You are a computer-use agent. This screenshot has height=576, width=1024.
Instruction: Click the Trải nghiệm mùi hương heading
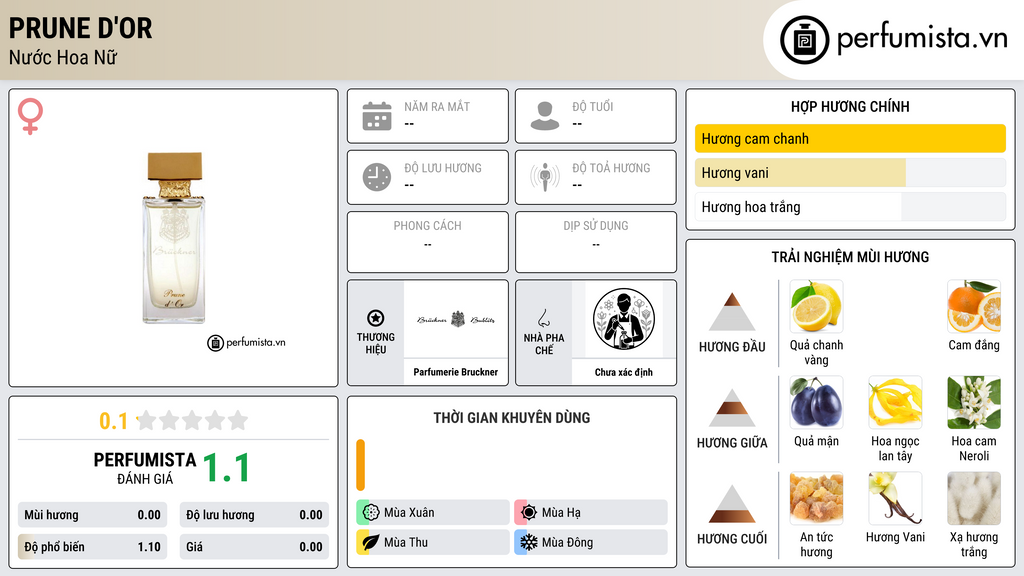[x=850, y=257]
